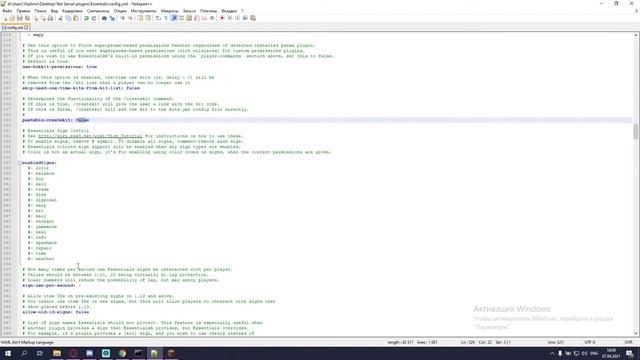The width and height of the screenshot is (640, 360).
Task: Select the config.yml document tab
Action: 15,27
